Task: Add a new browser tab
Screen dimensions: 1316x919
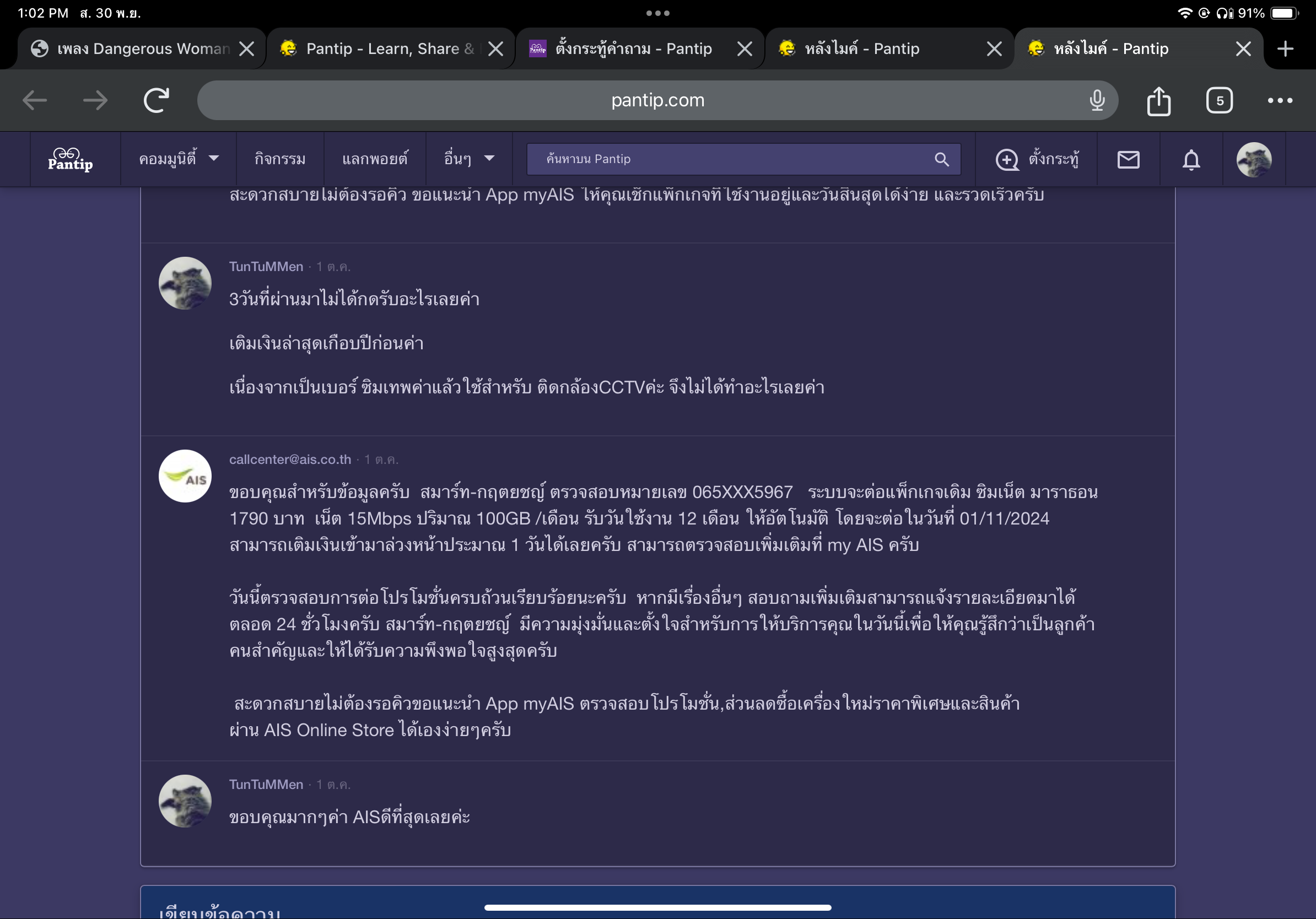Action: 1285,48
